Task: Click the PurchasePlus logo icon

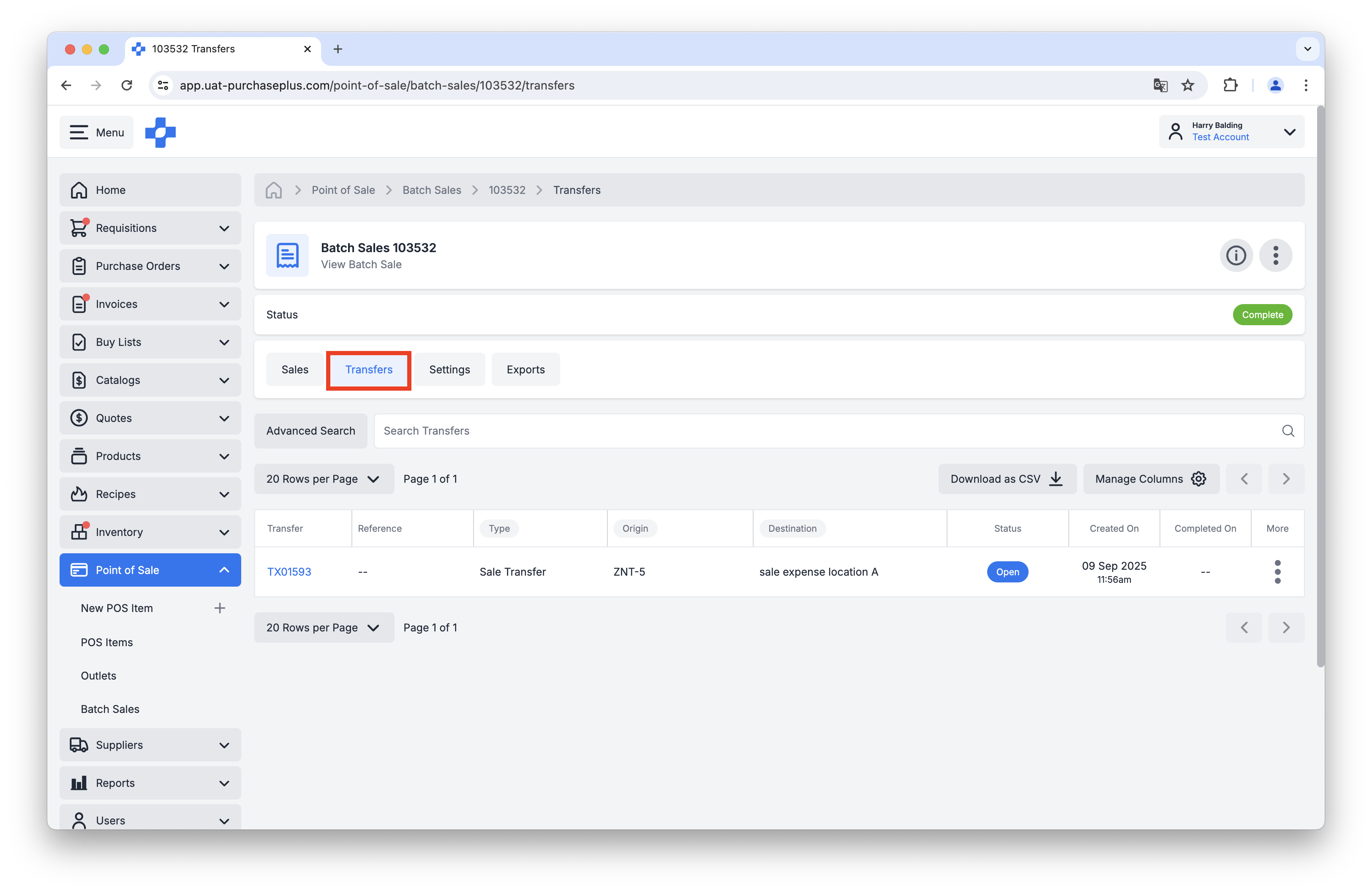Action: pyautogui.click(x=160, y=133)
